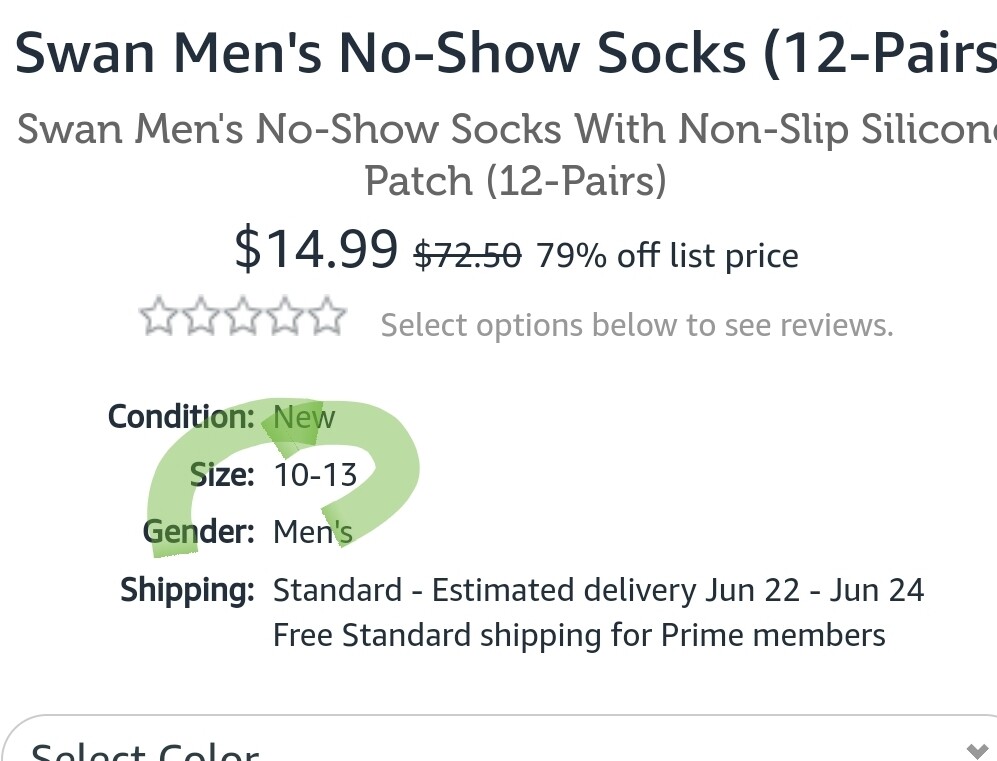Click 'Select options below to see reviews'
This screenshot has width=997, height=761.
tap(636, 325)
